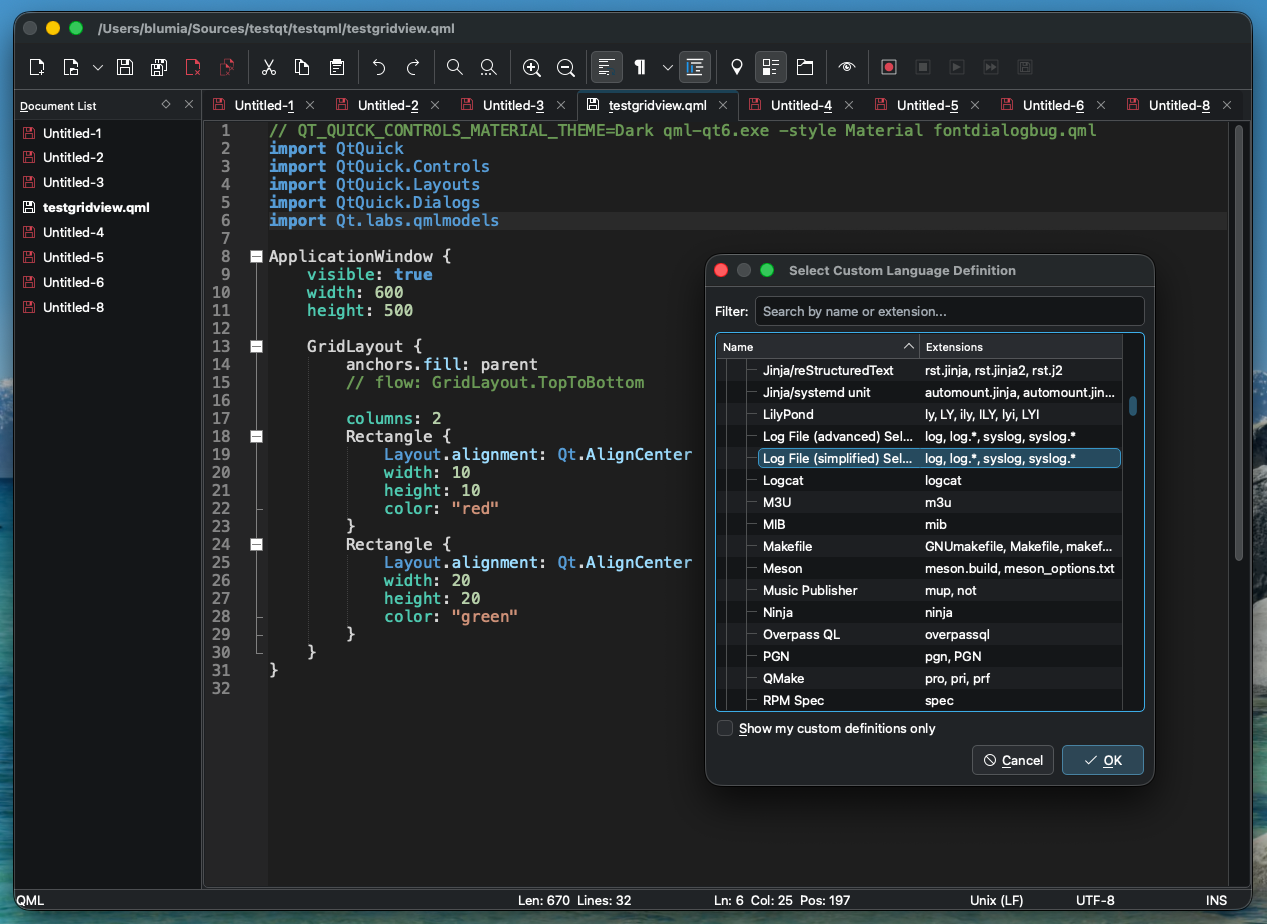This screenshot has height=924, width=1267.
Task: Cut selection with the scissors icon
Action: click(x=268, y=67)
